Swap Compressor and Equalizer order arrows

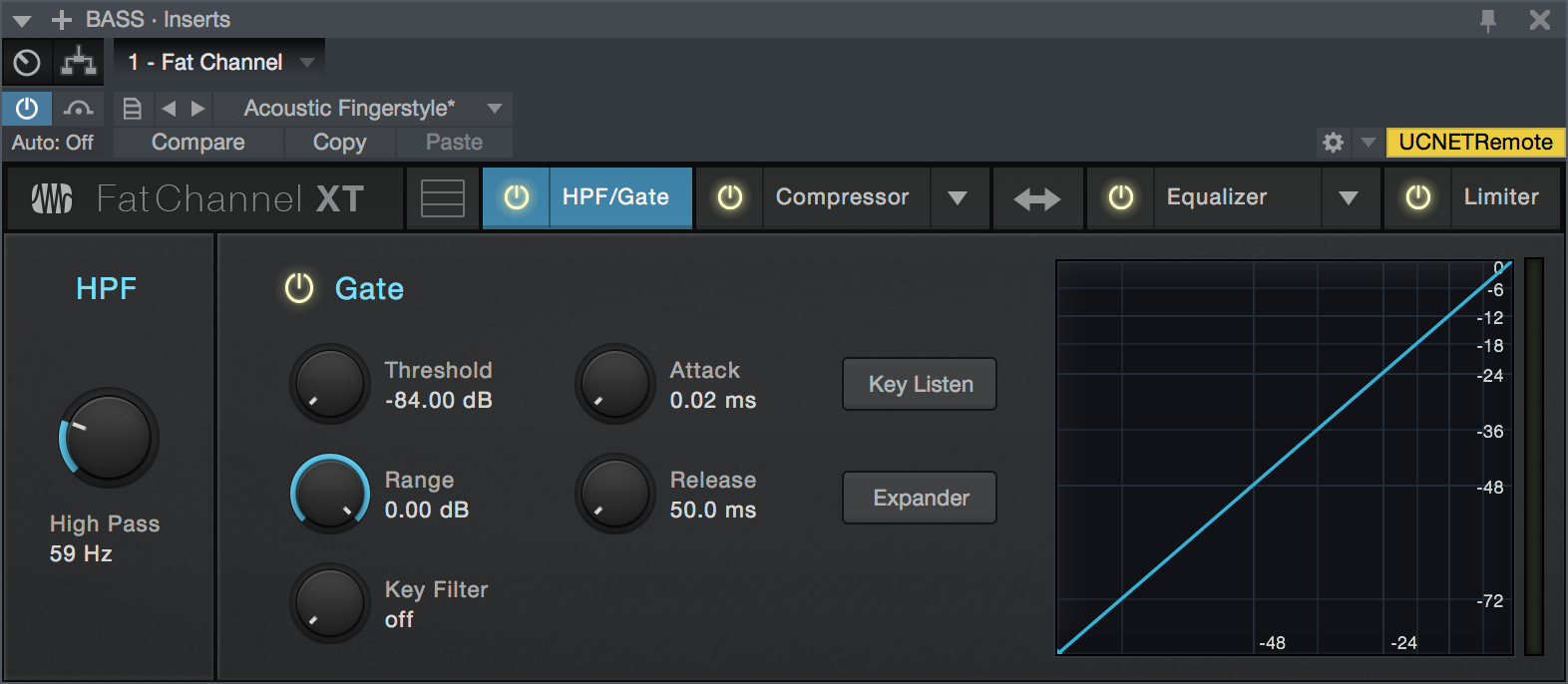(x=1037, y=199)
